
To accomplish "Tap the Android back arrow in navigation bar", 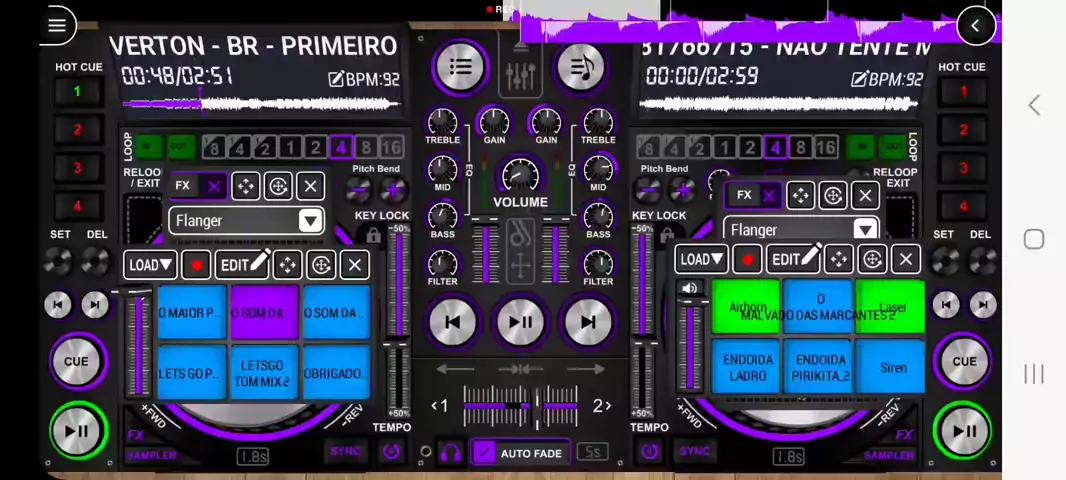I will click(x=1034, y=105).
